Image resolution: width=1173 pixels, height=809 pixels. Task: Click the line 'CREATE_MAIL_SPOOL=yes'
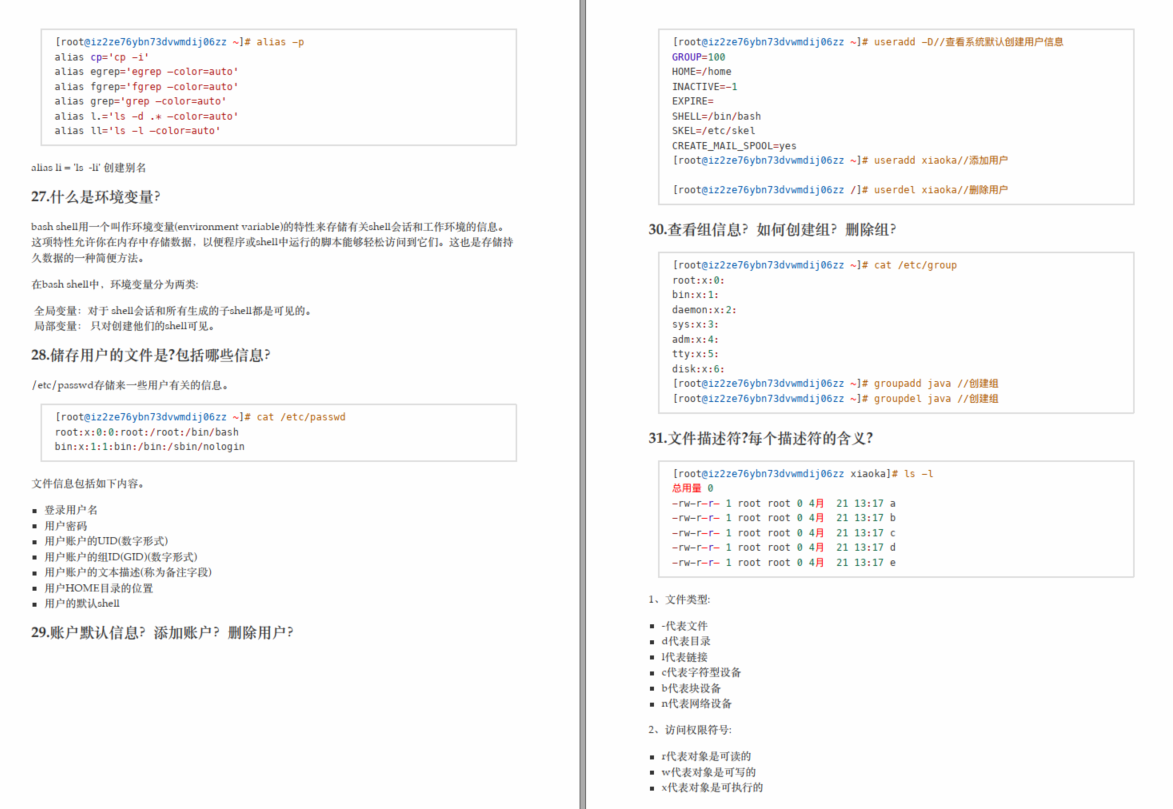pyautogui.click(x=734, y=146)
